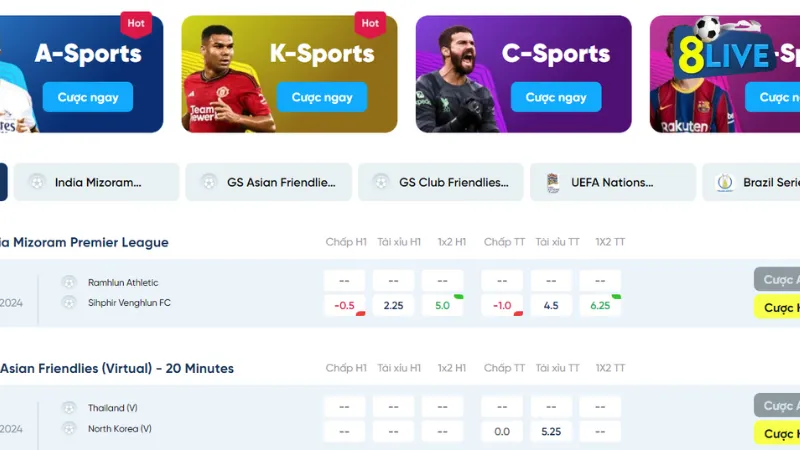
Task: Click the Thailand (V) team ball icon
Action: [x=69, y=408]
